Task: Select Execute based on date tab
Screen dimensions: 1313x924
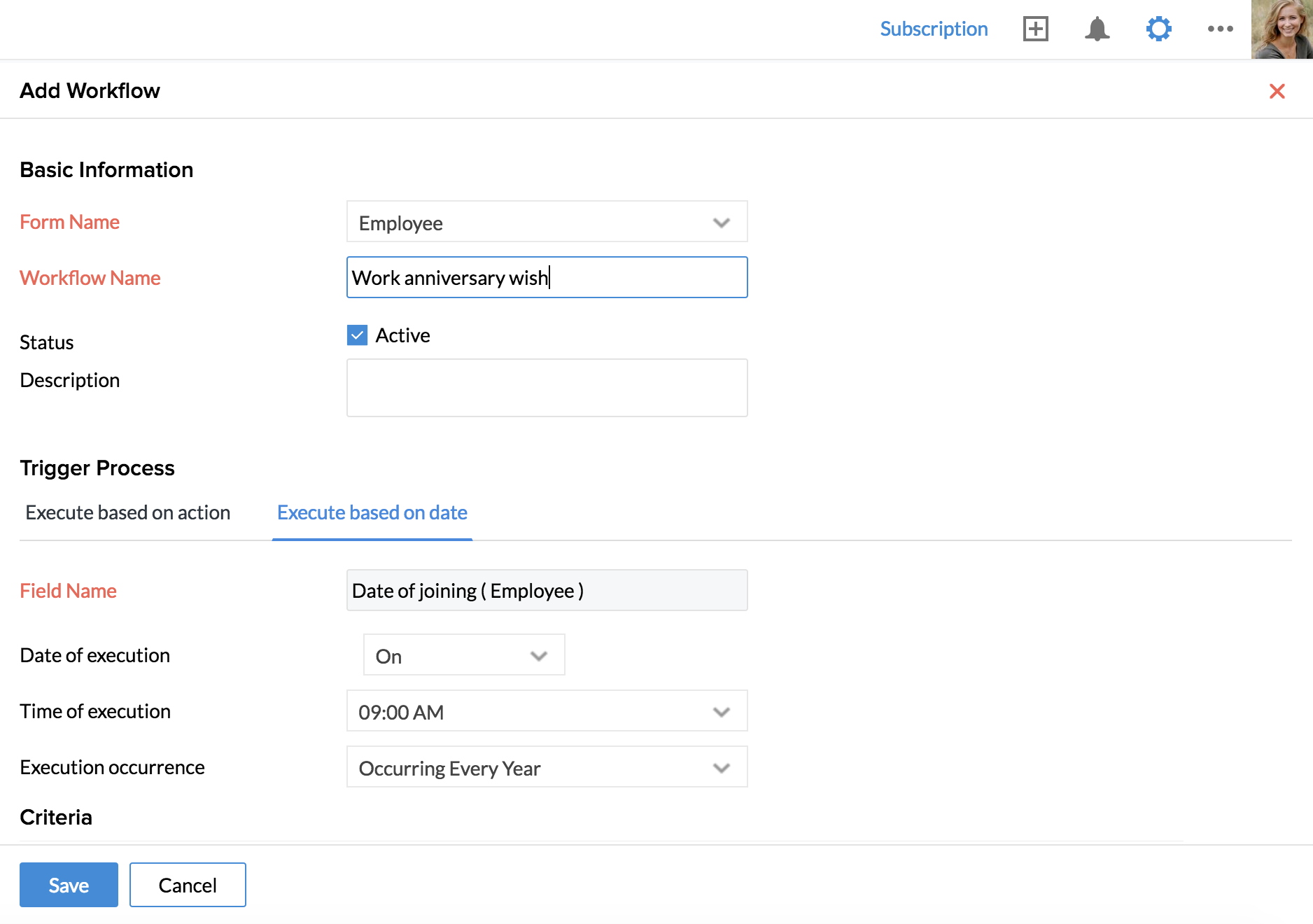Action: coord(372,512)
